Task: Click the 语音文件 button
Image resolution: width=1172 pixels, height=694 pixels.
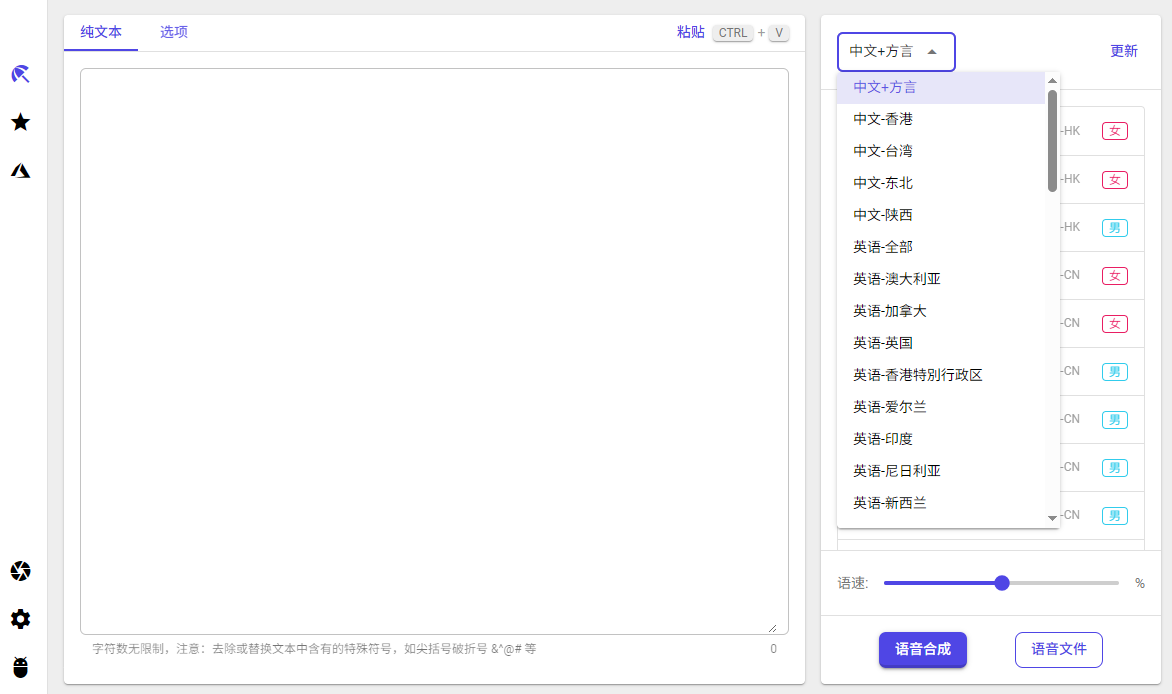Action: pos(1058,649)
